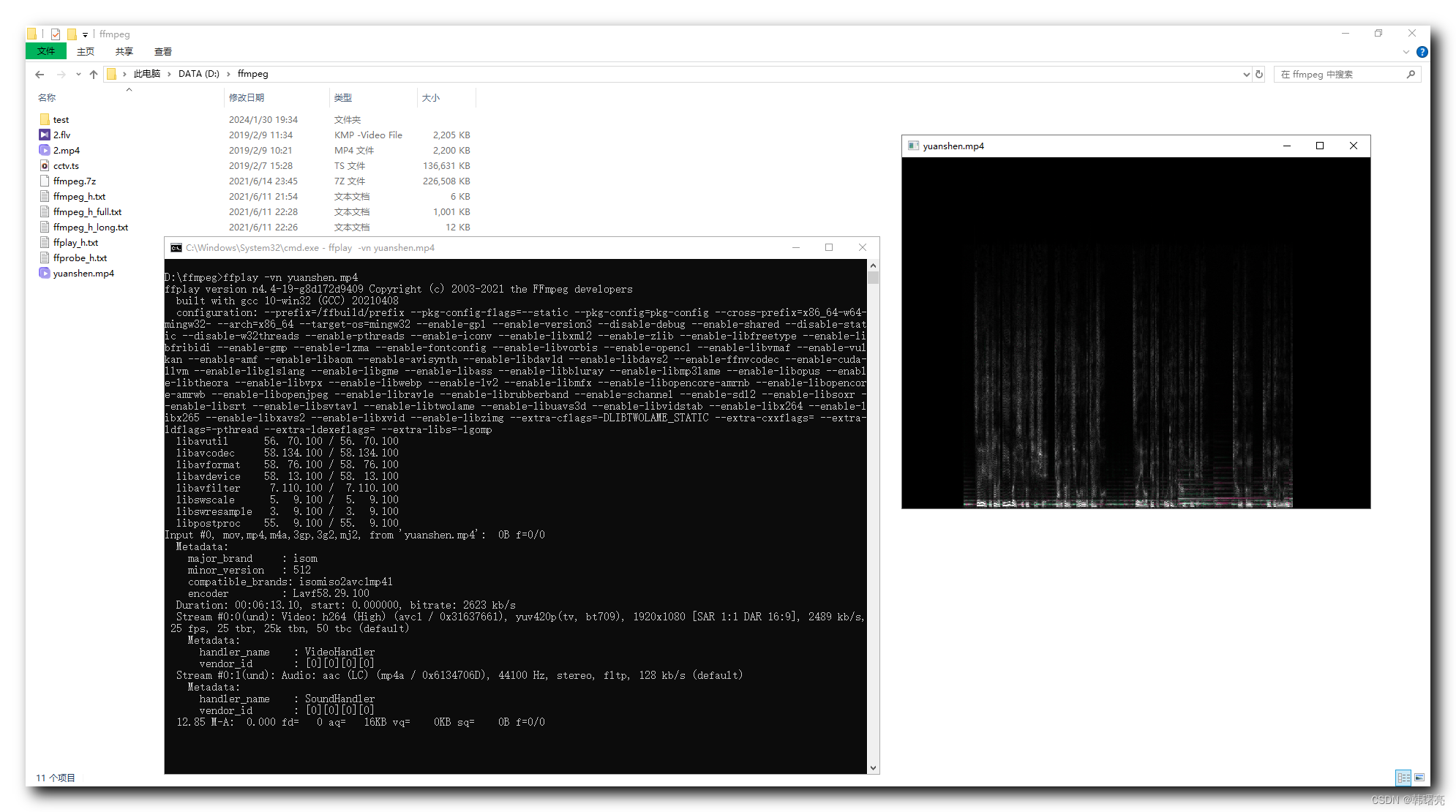Viewport: 1456px width, 812px height.
Task: Click the properties icon in quick access toolbar
Action: click(56, 34)
